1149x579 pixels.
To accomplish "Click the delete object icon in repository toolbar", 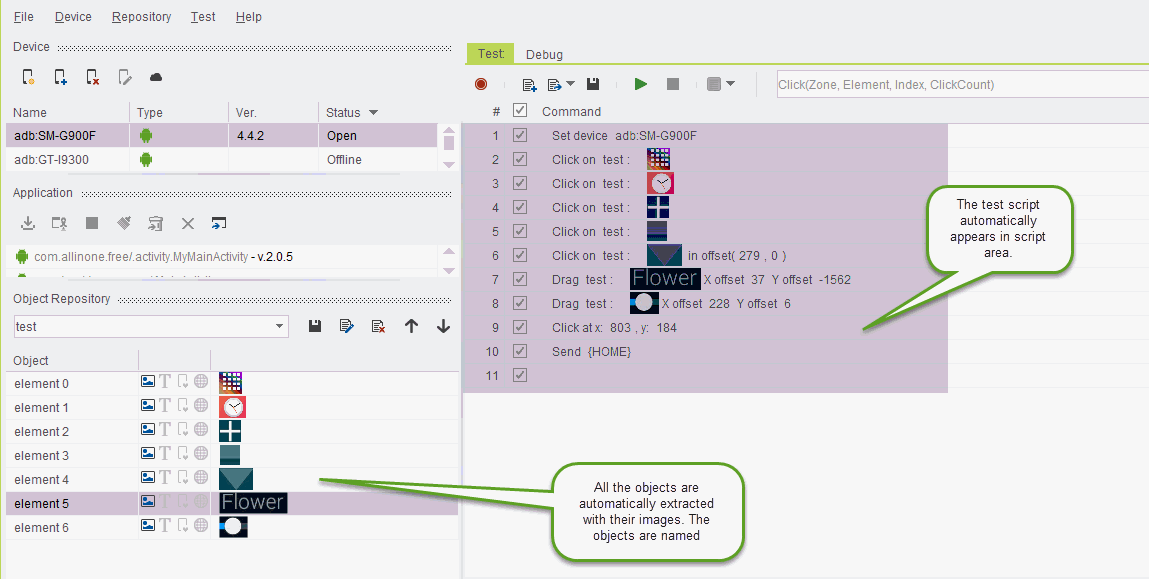I will pos(378,326).
